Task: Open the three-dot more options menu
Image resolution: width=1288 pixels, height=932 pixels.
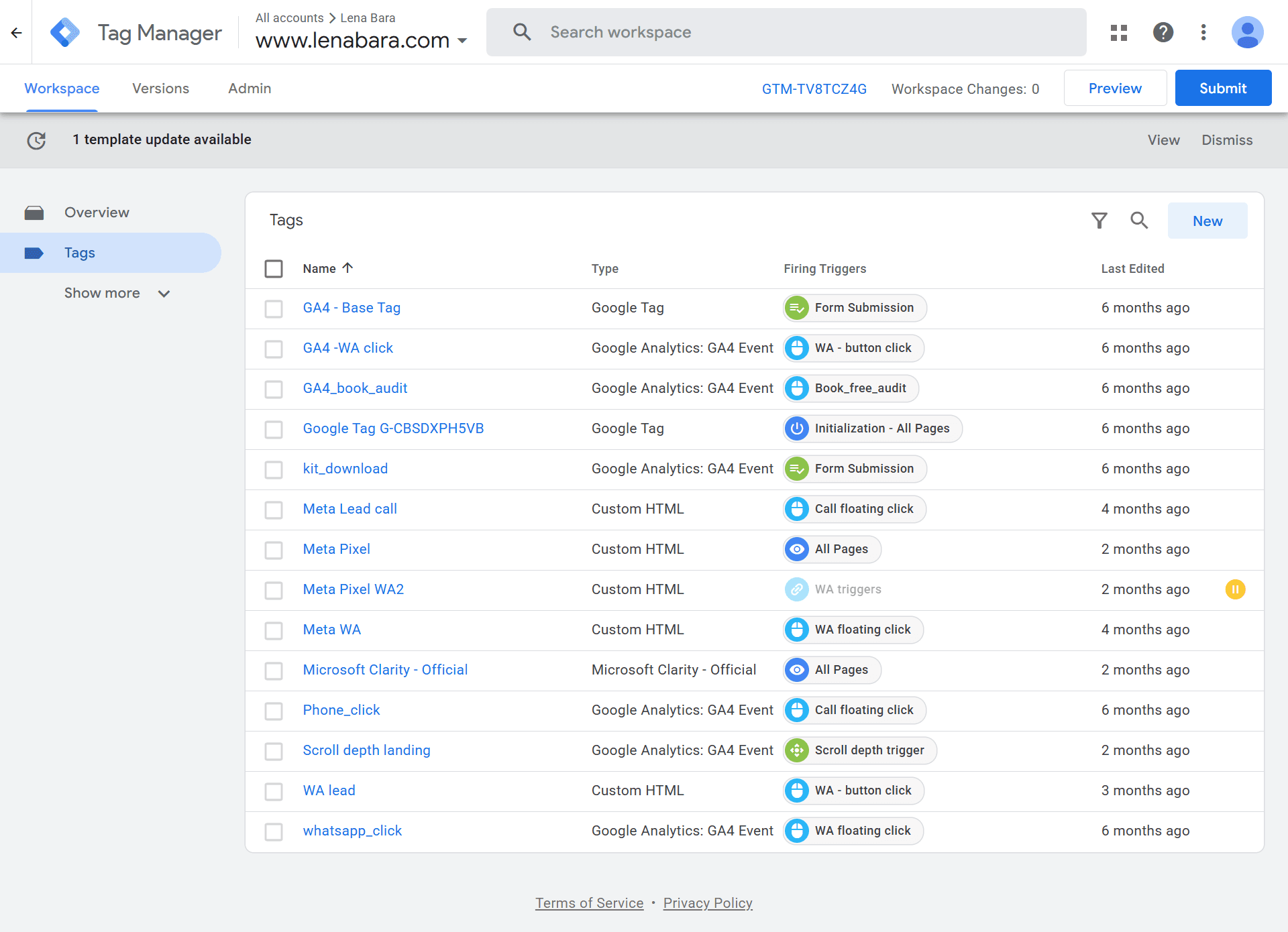Action: tap(1203, 32)
